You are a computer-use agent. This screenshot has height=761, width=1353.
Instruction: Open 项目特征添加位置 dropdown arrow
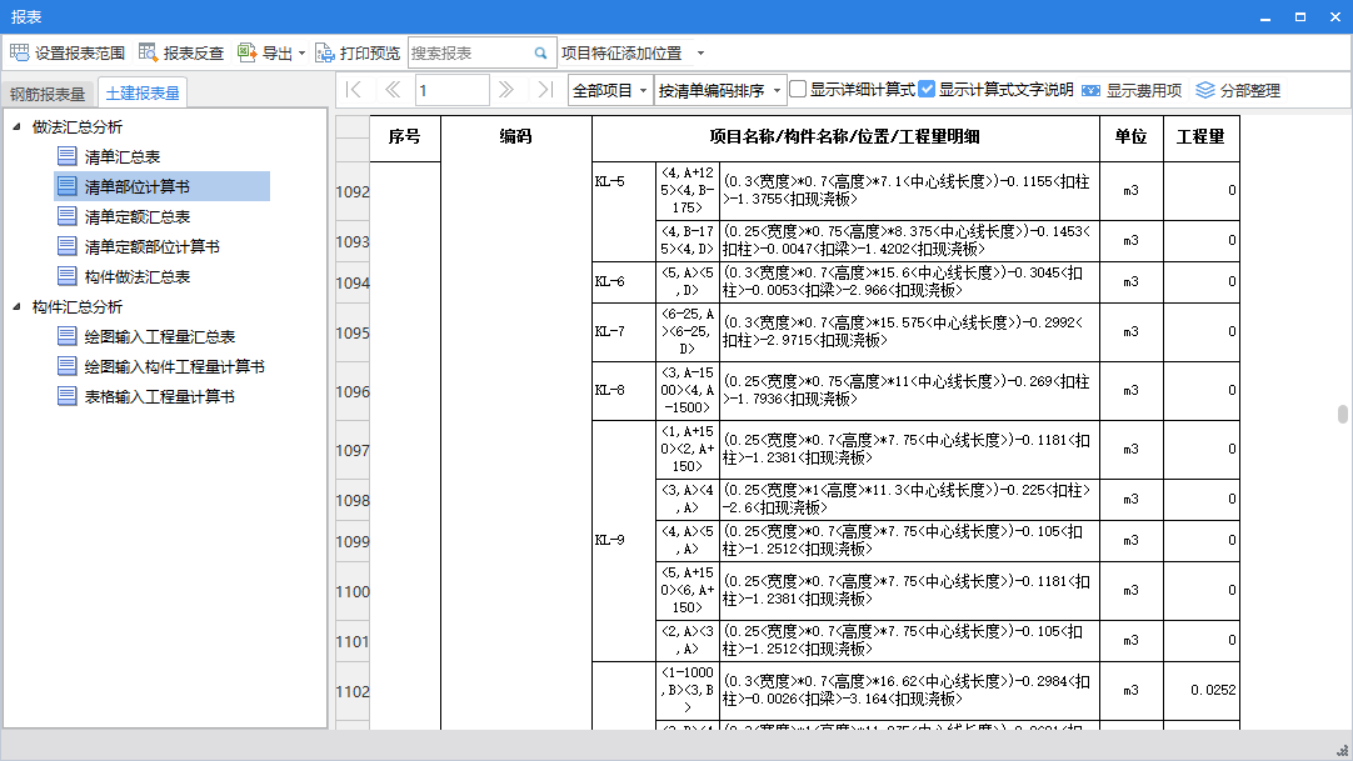(700, 54)
